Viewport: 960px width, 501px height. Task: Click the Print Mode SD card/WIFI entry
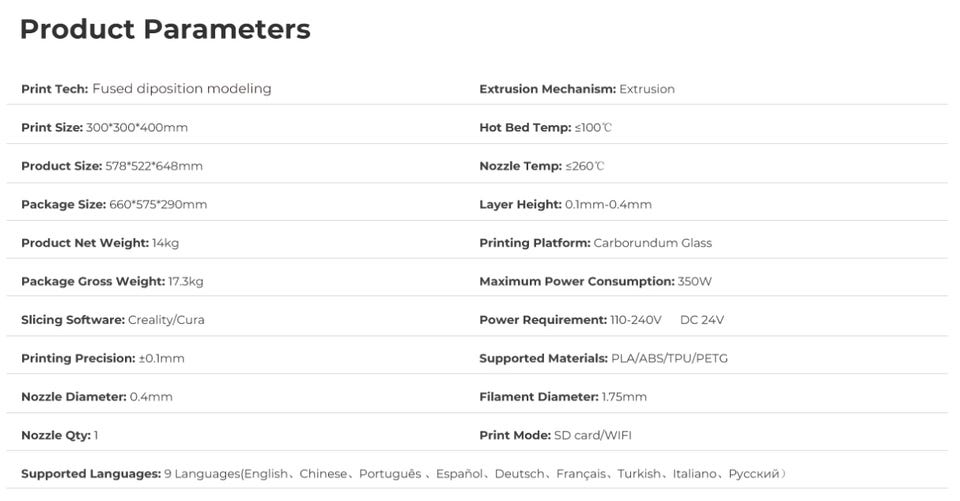coord(555,435)
